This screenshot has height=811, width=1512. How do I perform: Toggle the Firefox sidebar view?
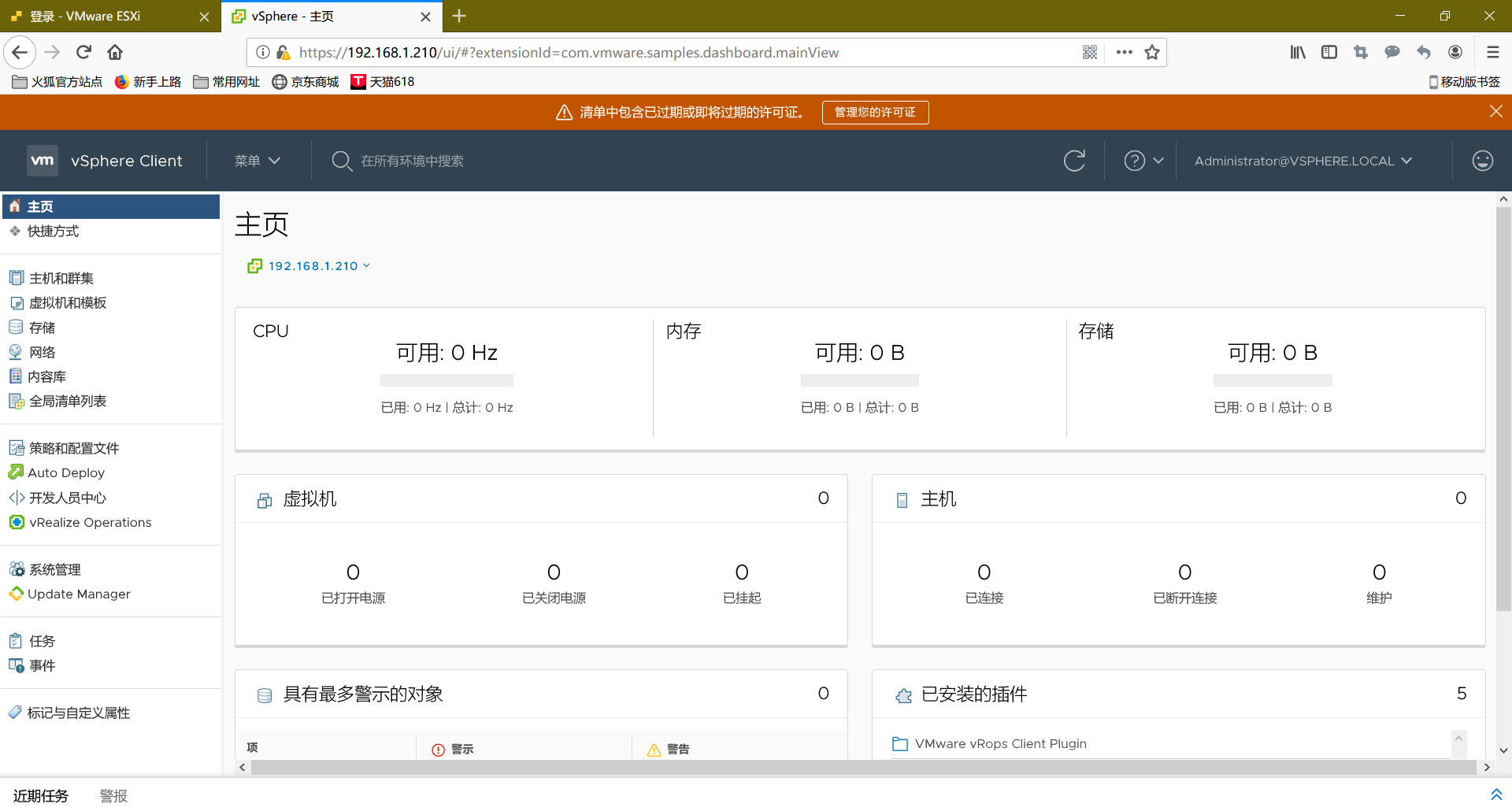[1329, 52]
